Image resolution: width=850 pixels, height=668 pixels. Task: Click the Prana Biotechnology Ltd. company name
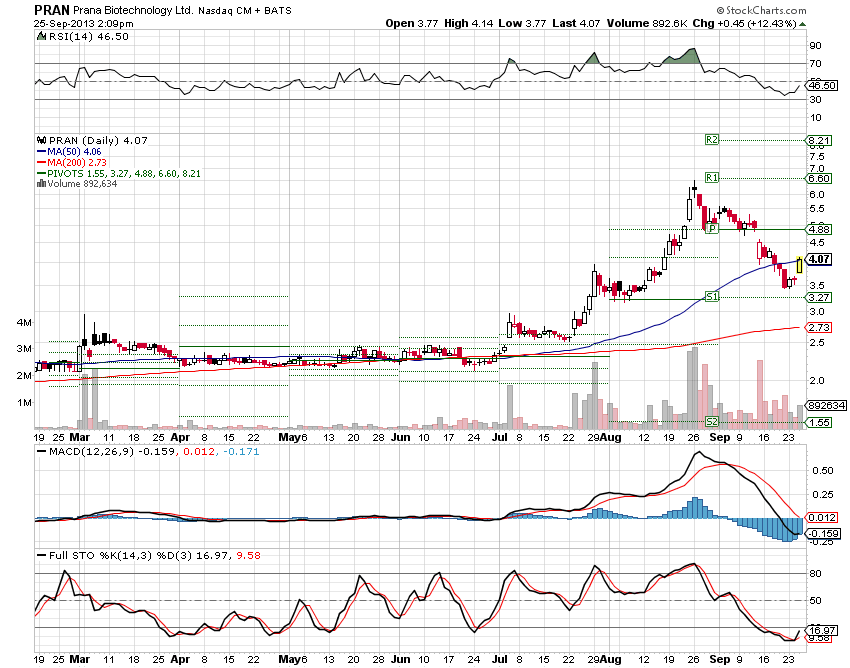click(133, 10)
